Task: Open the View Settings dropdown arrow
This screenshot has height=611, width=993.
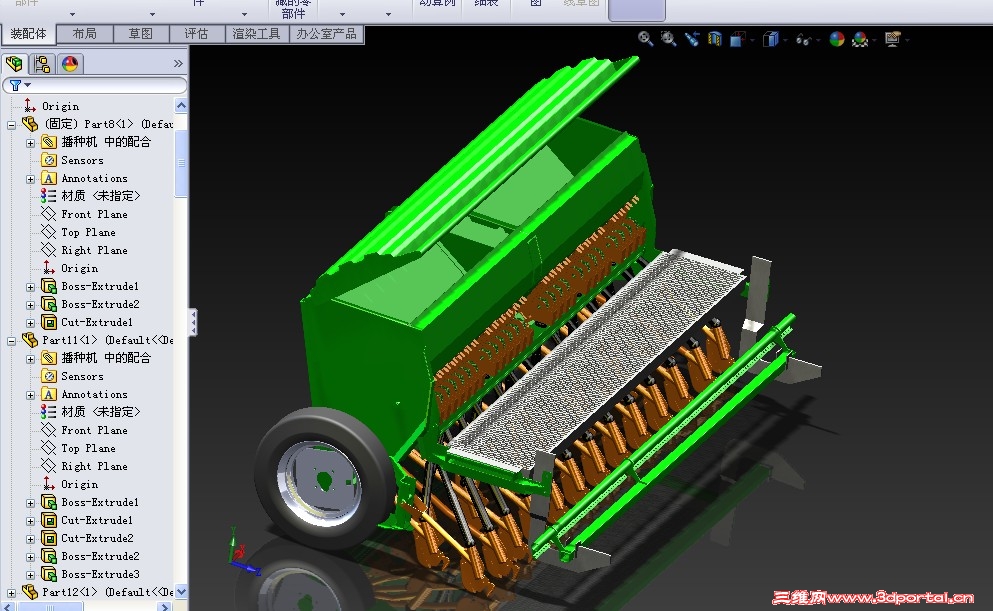Action: click(x=907, y=41)
